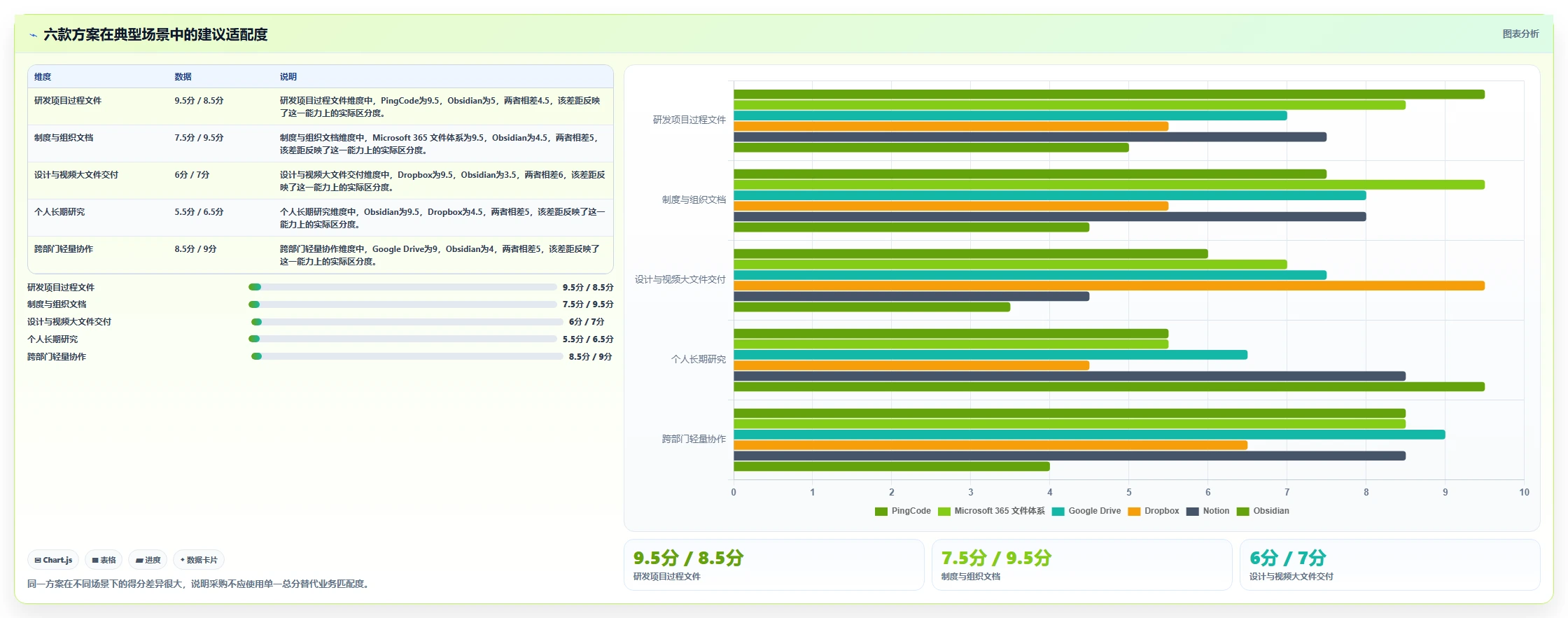
Task: Click table value 9.5分 / 8.5分
Action: 199,101
